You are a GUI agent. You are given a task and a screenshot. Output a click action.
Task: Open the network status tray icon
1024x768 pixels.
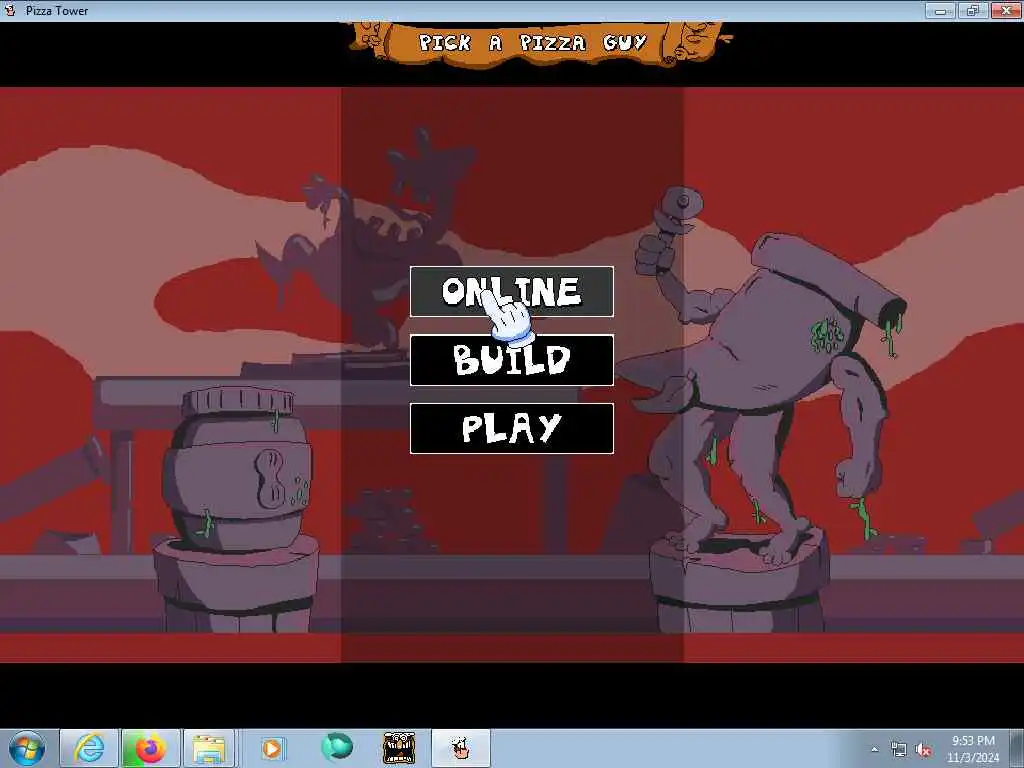899,750
